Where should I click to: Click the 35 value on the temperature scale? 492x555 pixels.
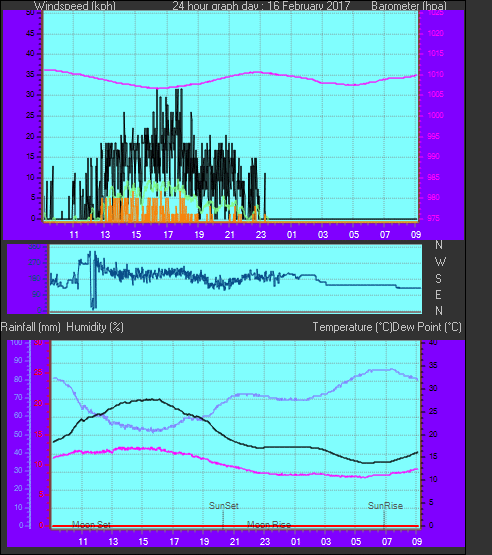pyautogui.click(x=433, y=366)
